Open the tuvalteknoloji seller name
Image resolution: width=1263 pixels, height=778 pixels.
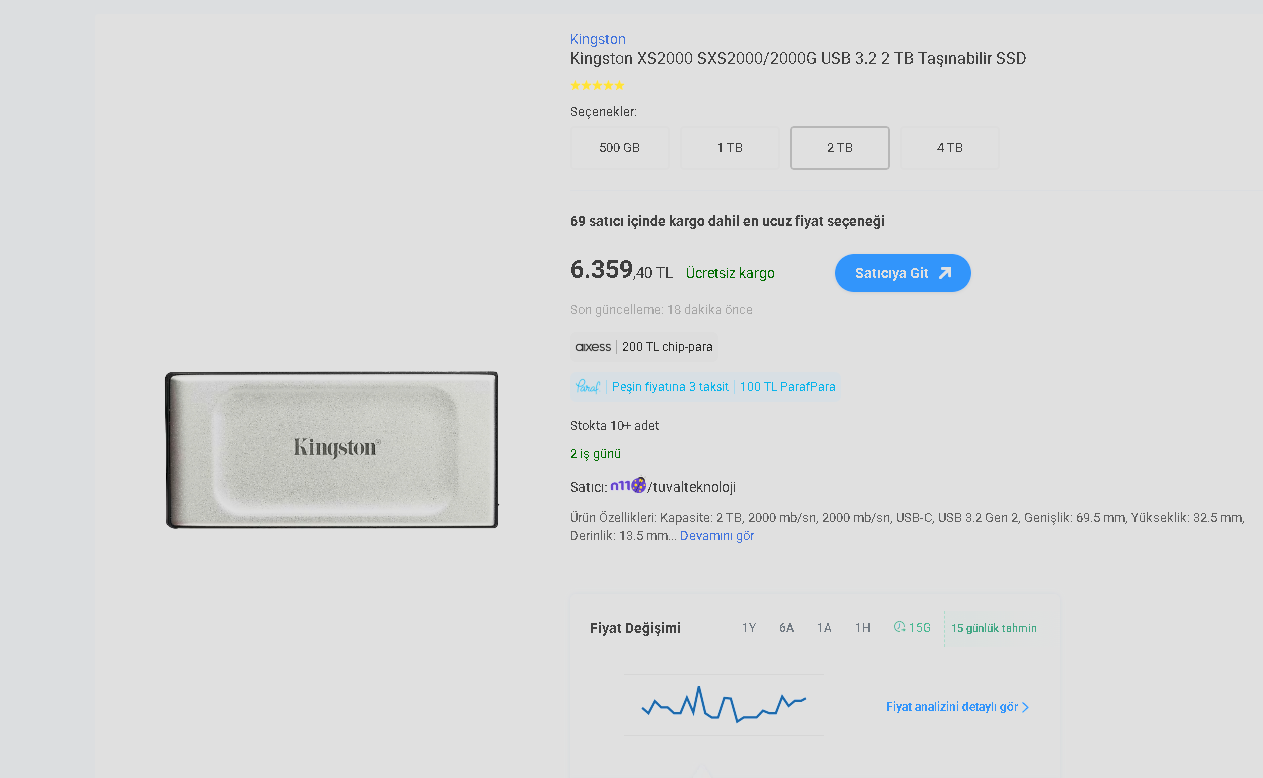point(692,487)
